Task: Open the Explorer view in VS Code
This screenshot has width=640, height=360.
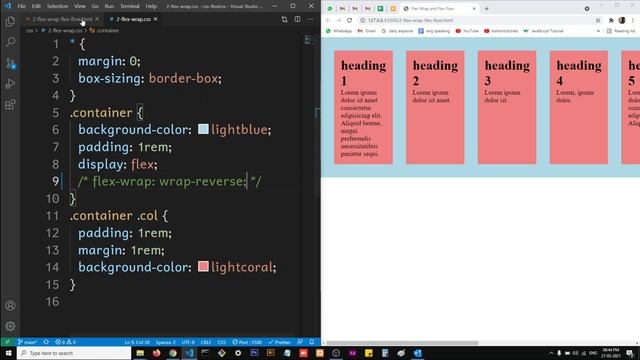Action: pos(10,21)
